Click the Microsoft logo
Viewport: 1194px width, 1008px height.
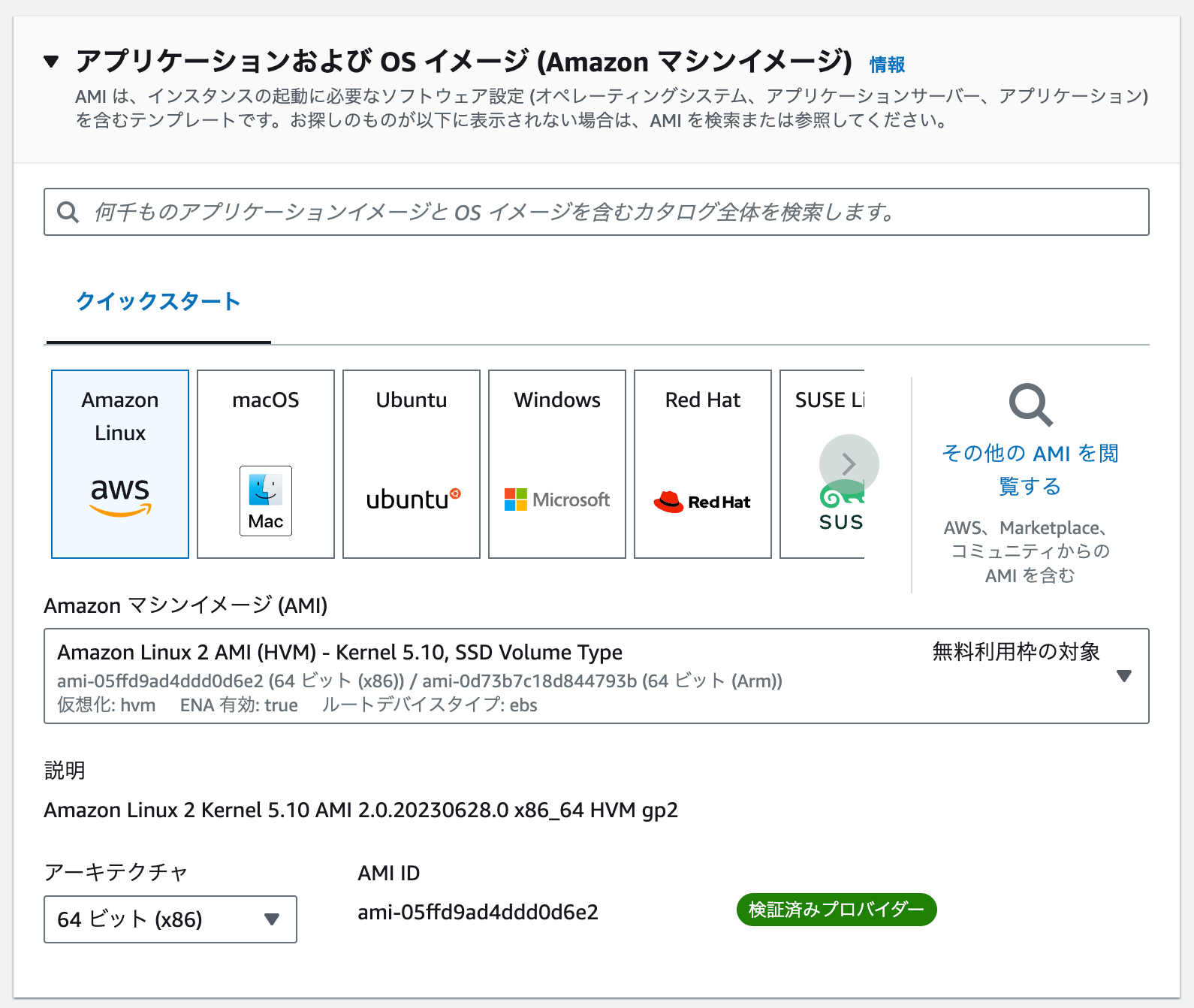pos(557,499)
